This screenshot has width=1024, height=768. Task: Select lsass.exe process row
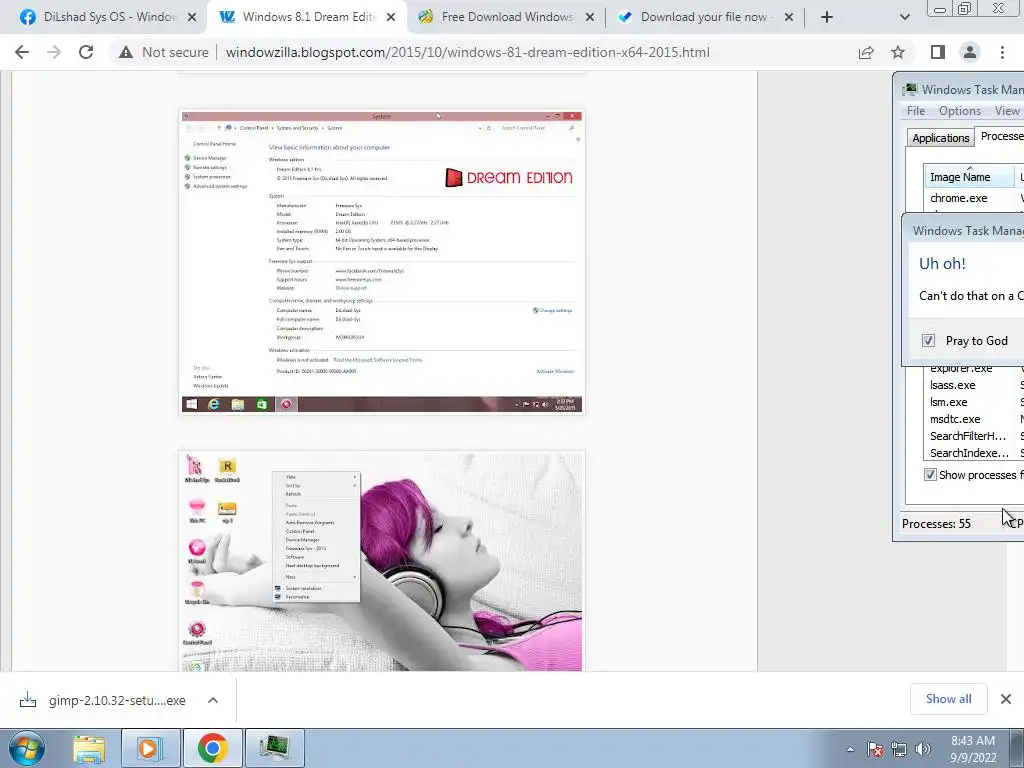[x=974, y=385]
